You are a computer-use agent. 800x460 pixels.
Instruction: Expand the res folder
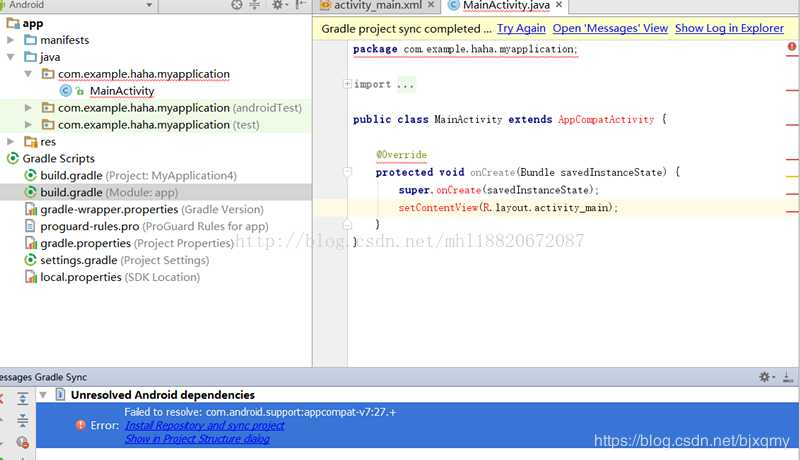click(x=10, y=142)
